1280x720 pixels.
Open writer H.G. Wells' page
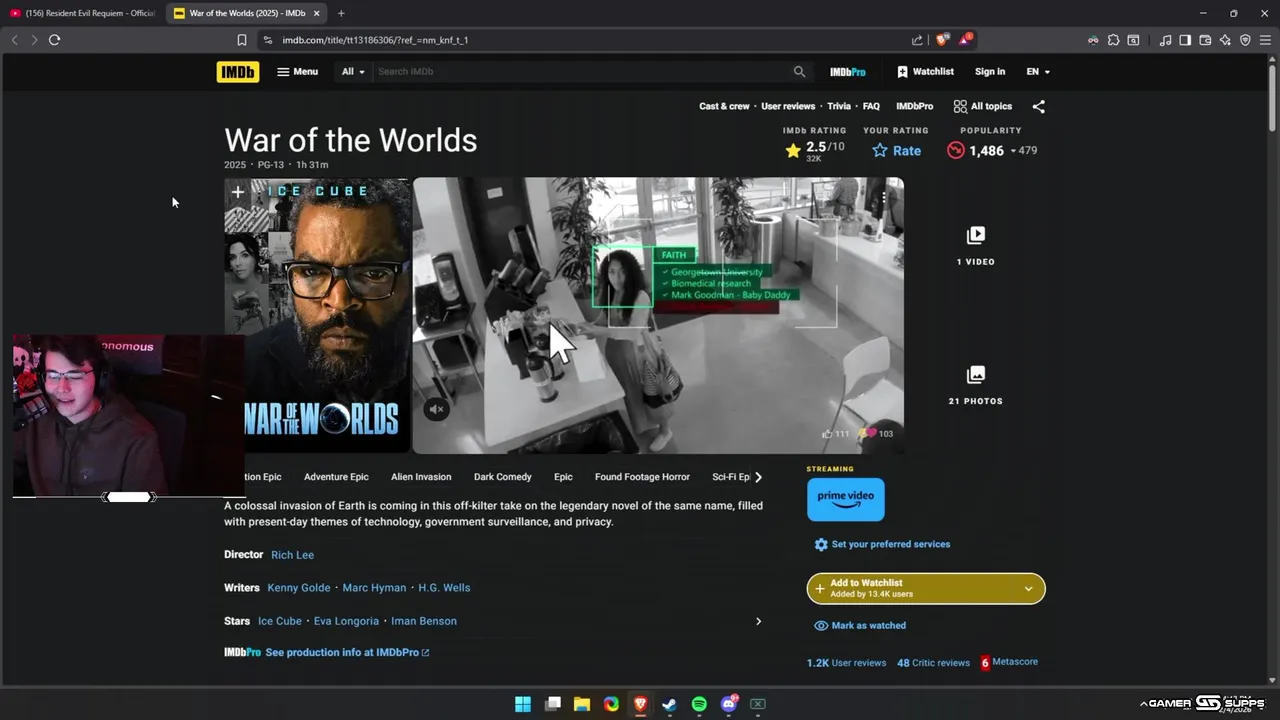(444, 588)
